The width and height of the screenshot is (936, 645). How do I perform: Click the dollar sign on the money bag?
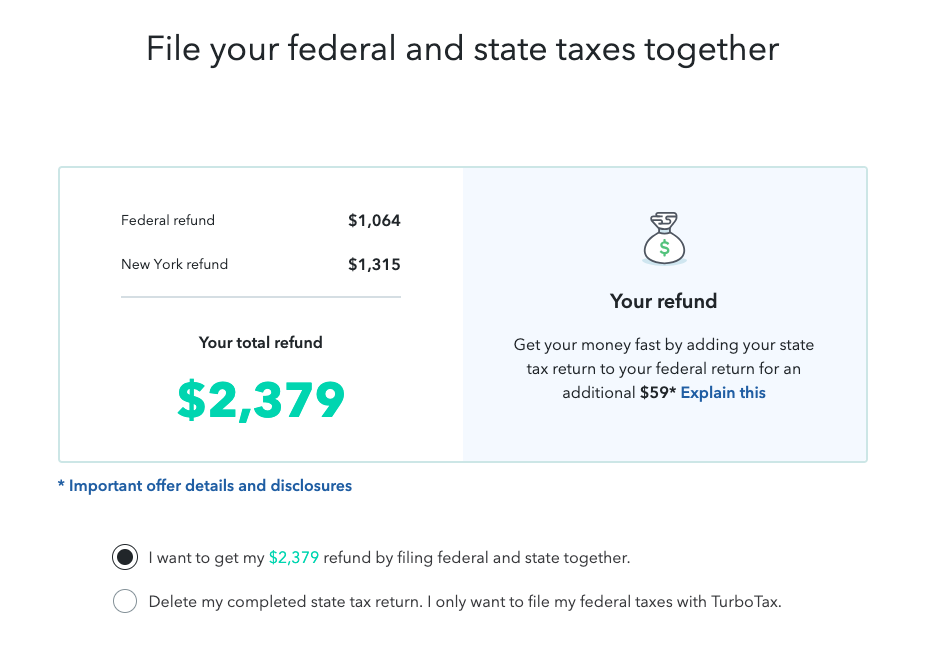click(x=664, y=247)
